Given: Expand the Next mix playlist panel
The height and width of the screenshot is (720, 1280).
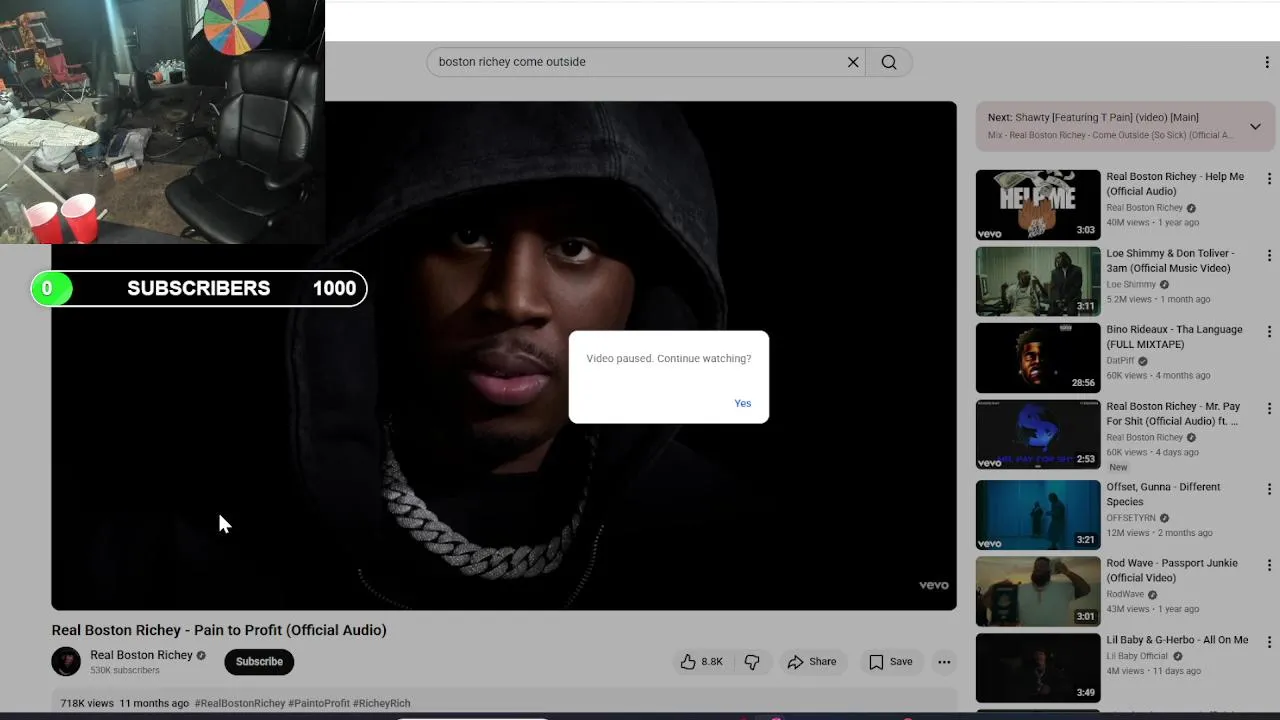Looking at the screenshot, I should click(x=1255, y=127).
